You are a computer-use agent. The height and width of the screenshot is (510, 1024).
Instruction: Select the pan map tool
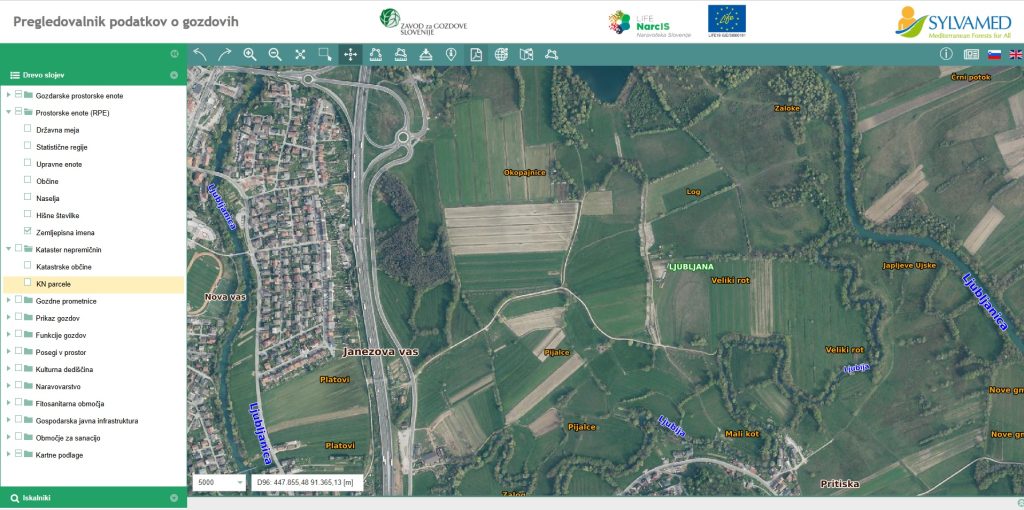pyautogui.click(x=350, y=54)
